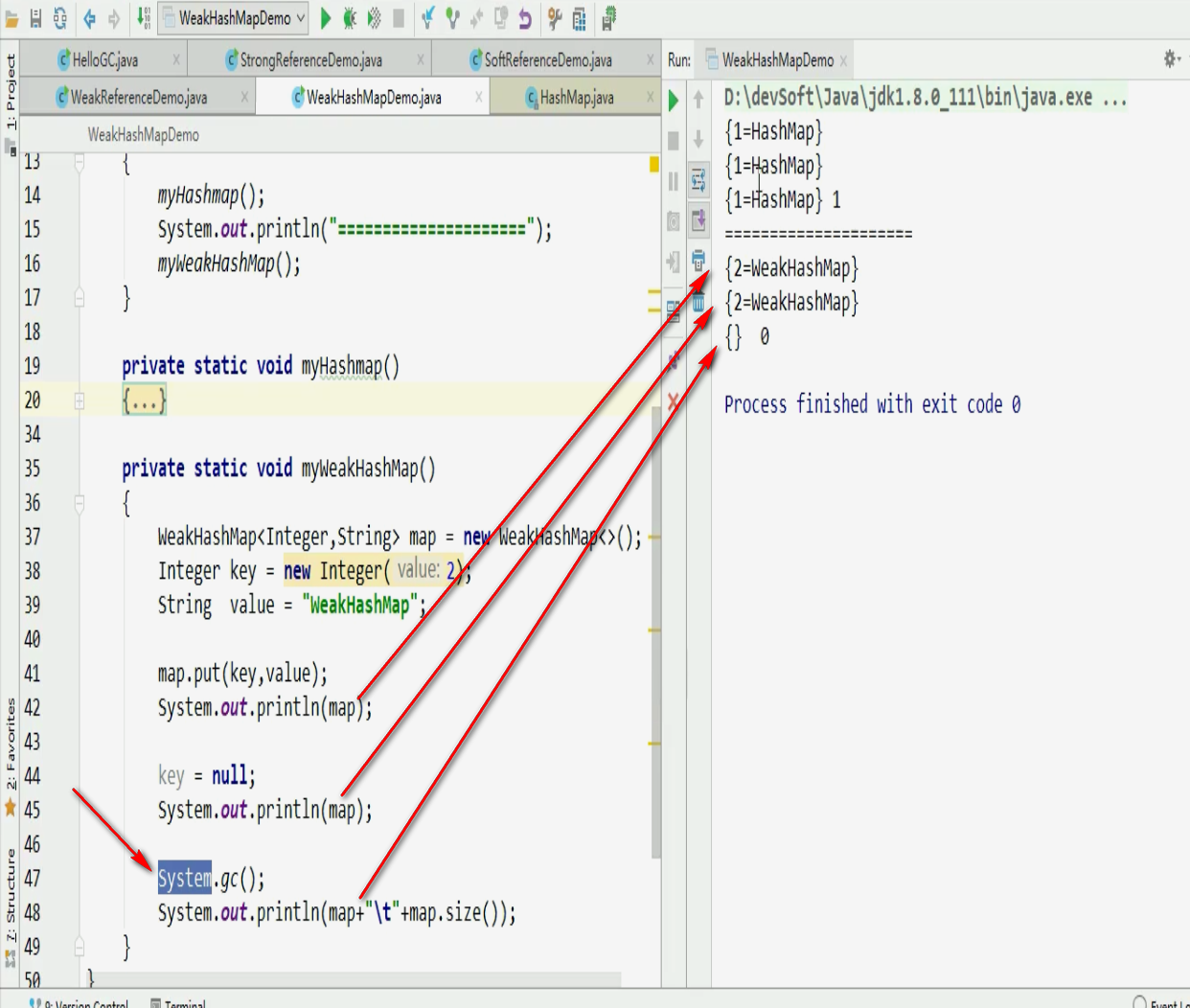Click the yellow inspection status indicator

(x=654, y=164)
